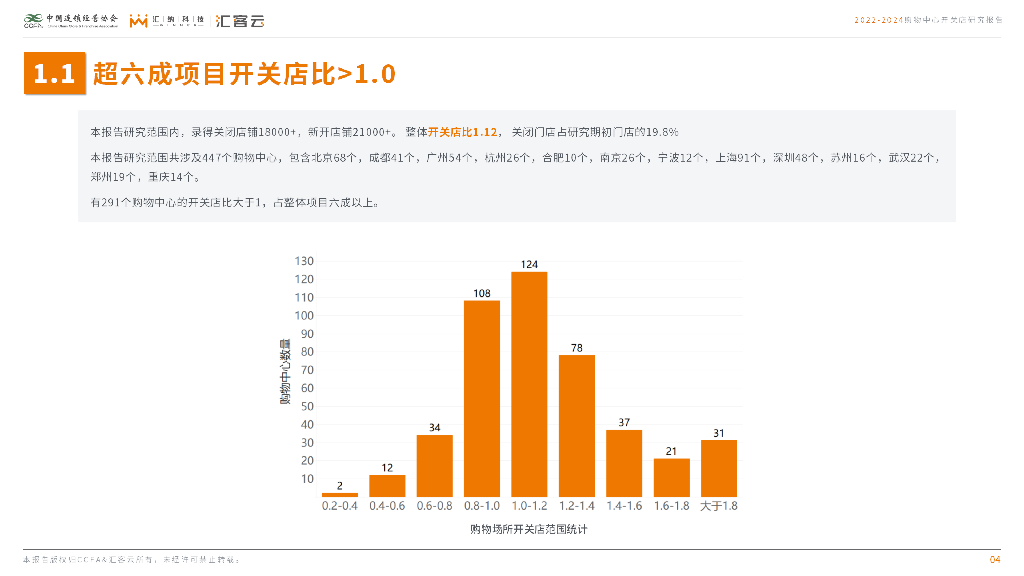The image size is (1024, 576).
Task: Click the 1.2-1.4 bar in the chart
Action: (577, 426)
